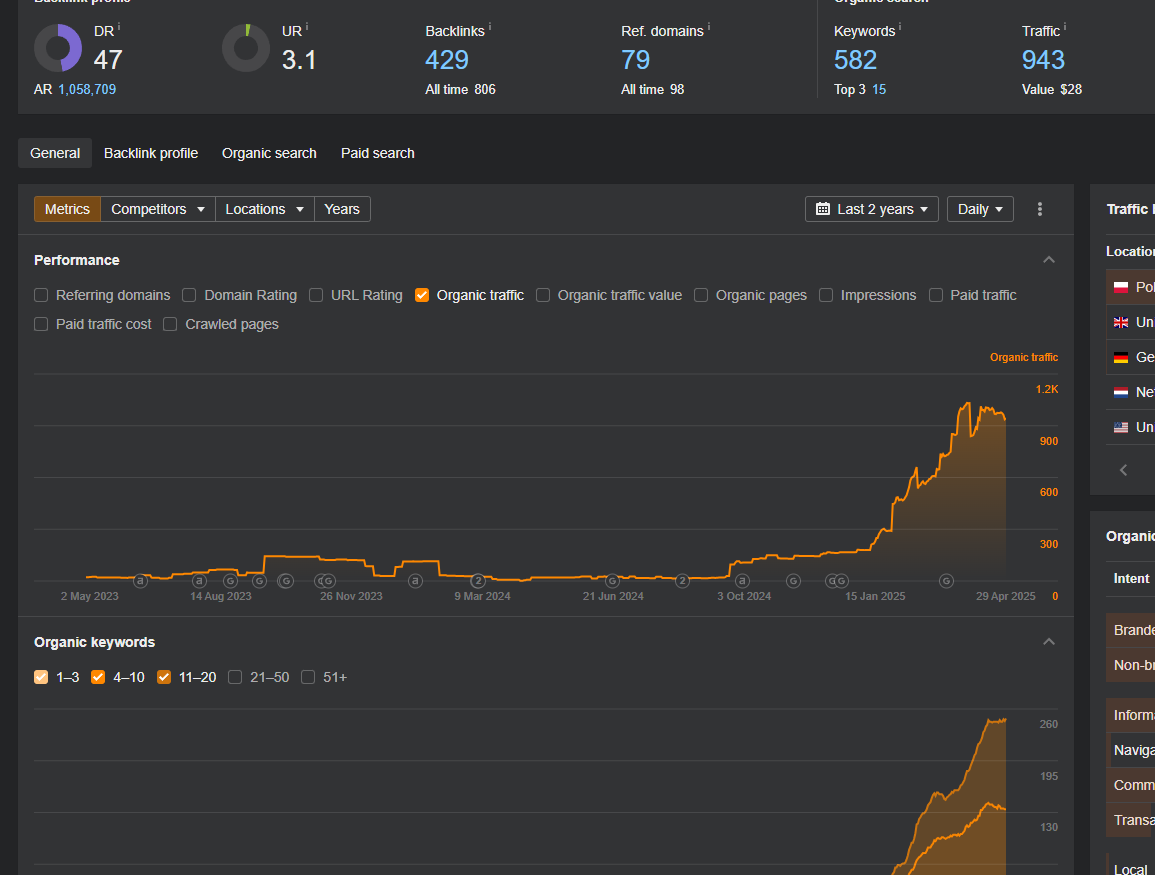The image size is (1155, 875).
Task: Enable the 21–50 keyword position checkbox
Action: [235, 677]
